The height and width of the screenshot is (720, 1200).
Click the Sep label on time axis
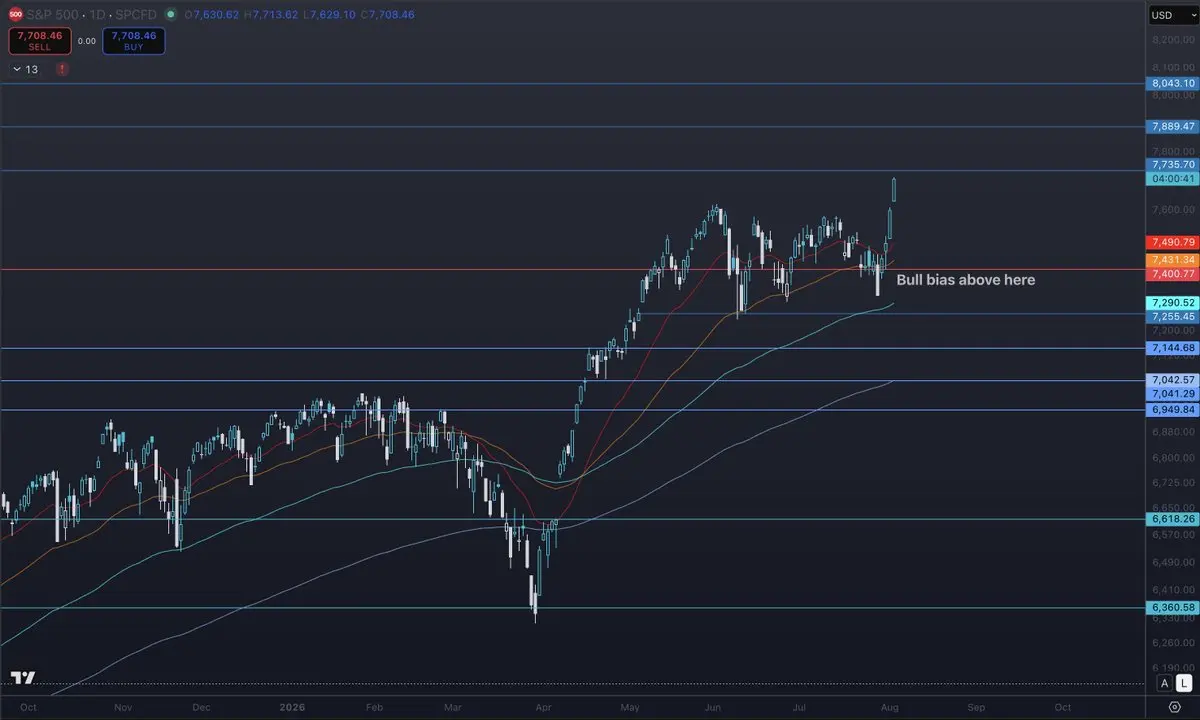point(976,706)
